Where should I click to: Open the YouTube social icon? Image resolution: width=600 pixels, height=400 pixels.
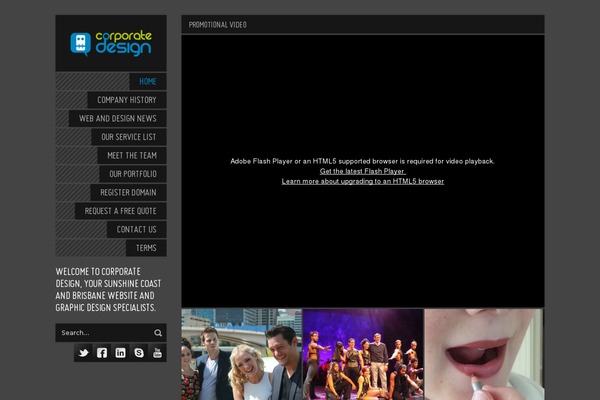(157, 353)
